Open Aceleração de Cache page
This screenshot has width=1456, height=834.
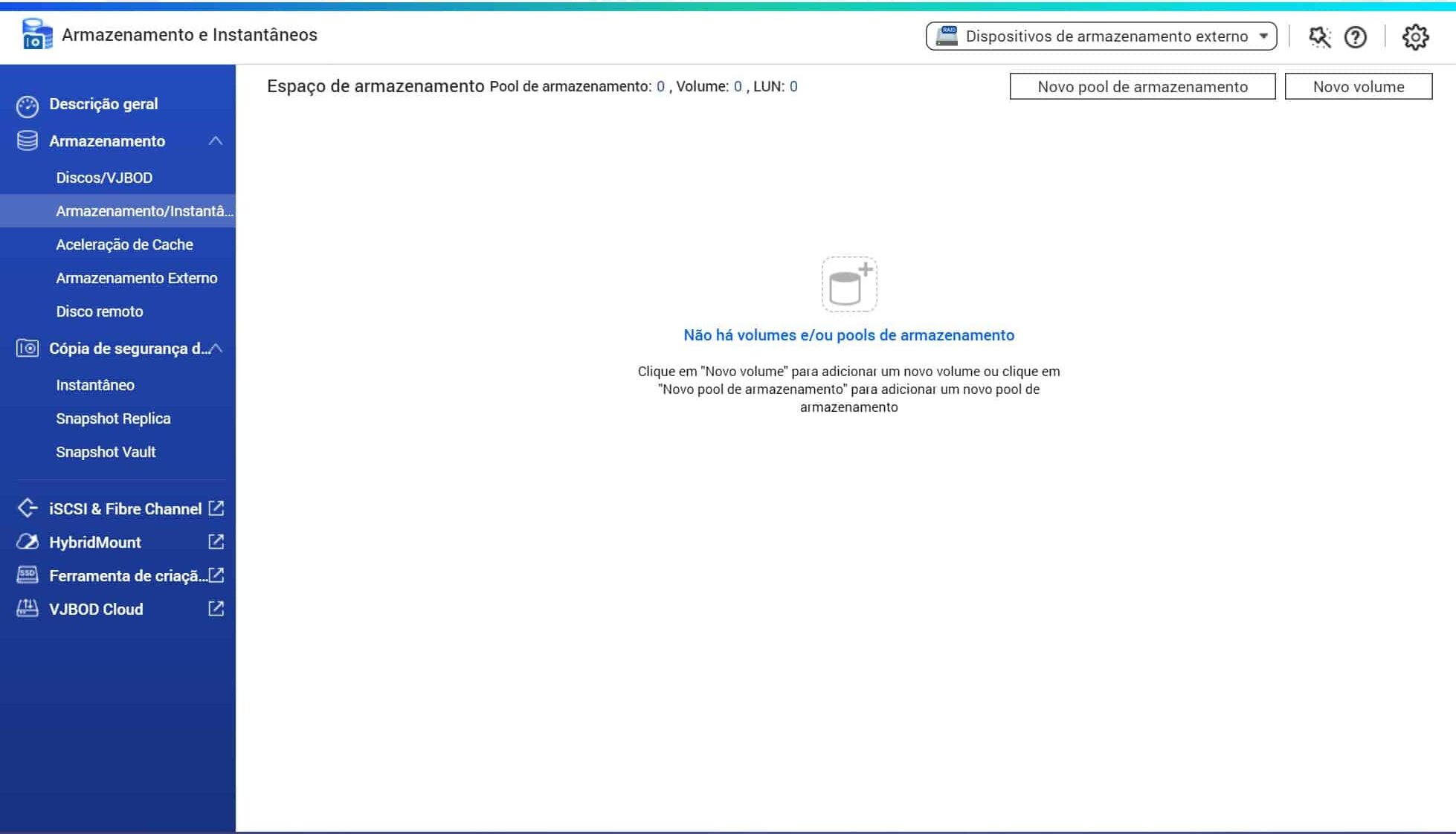[124, 245]
